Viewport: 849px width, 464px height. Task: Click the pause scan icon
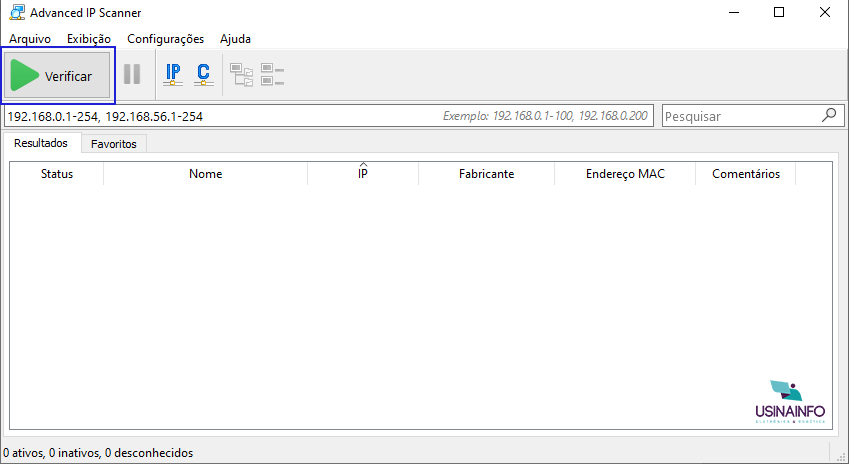(132, 74)
